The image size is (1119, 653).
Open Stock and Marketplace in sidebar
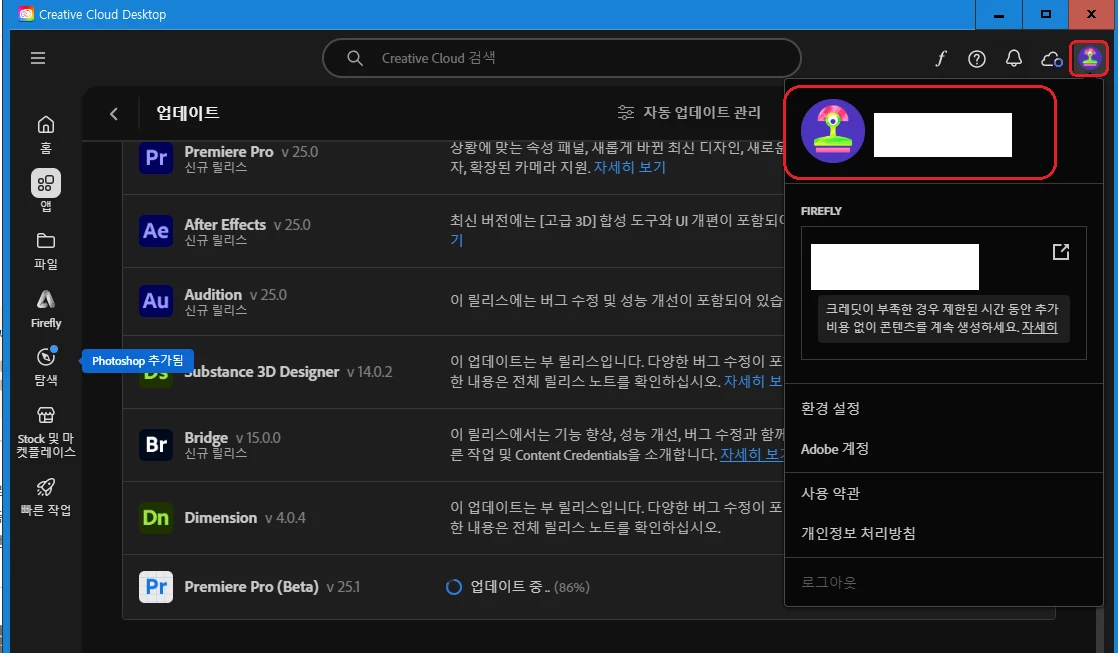pos(46,432)
